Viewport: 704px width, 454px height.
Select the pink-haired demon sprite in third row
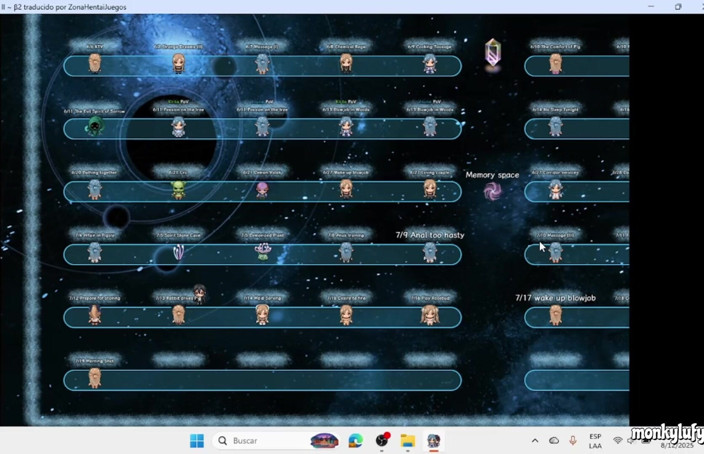[262, 190]
